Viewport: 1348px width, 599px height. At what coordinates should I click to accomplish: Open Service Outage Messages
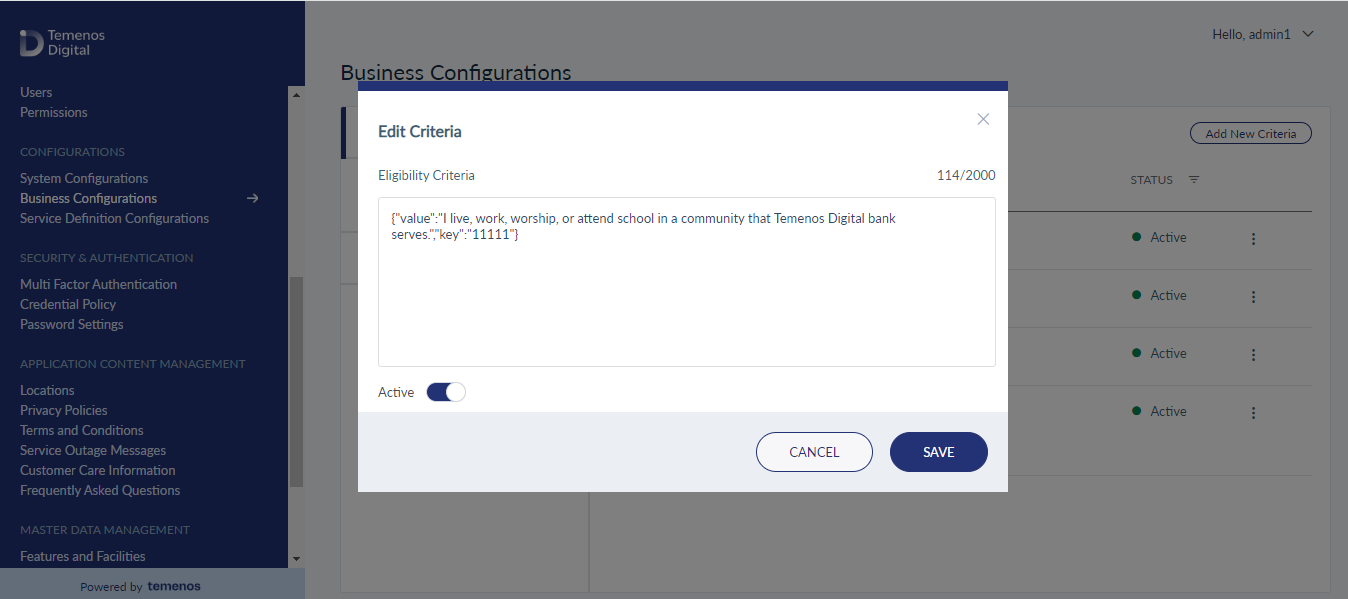point(93,450)
